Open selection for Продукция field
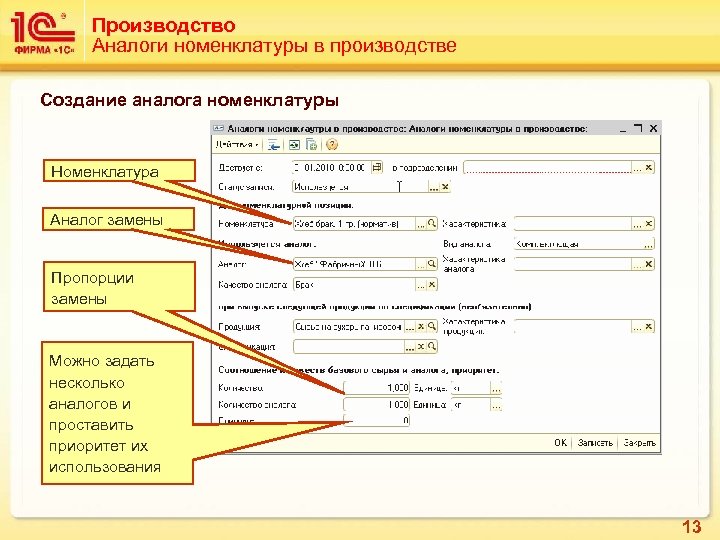Image resolution: width=720 pixels, height=540 pixels. click(410, 326)
